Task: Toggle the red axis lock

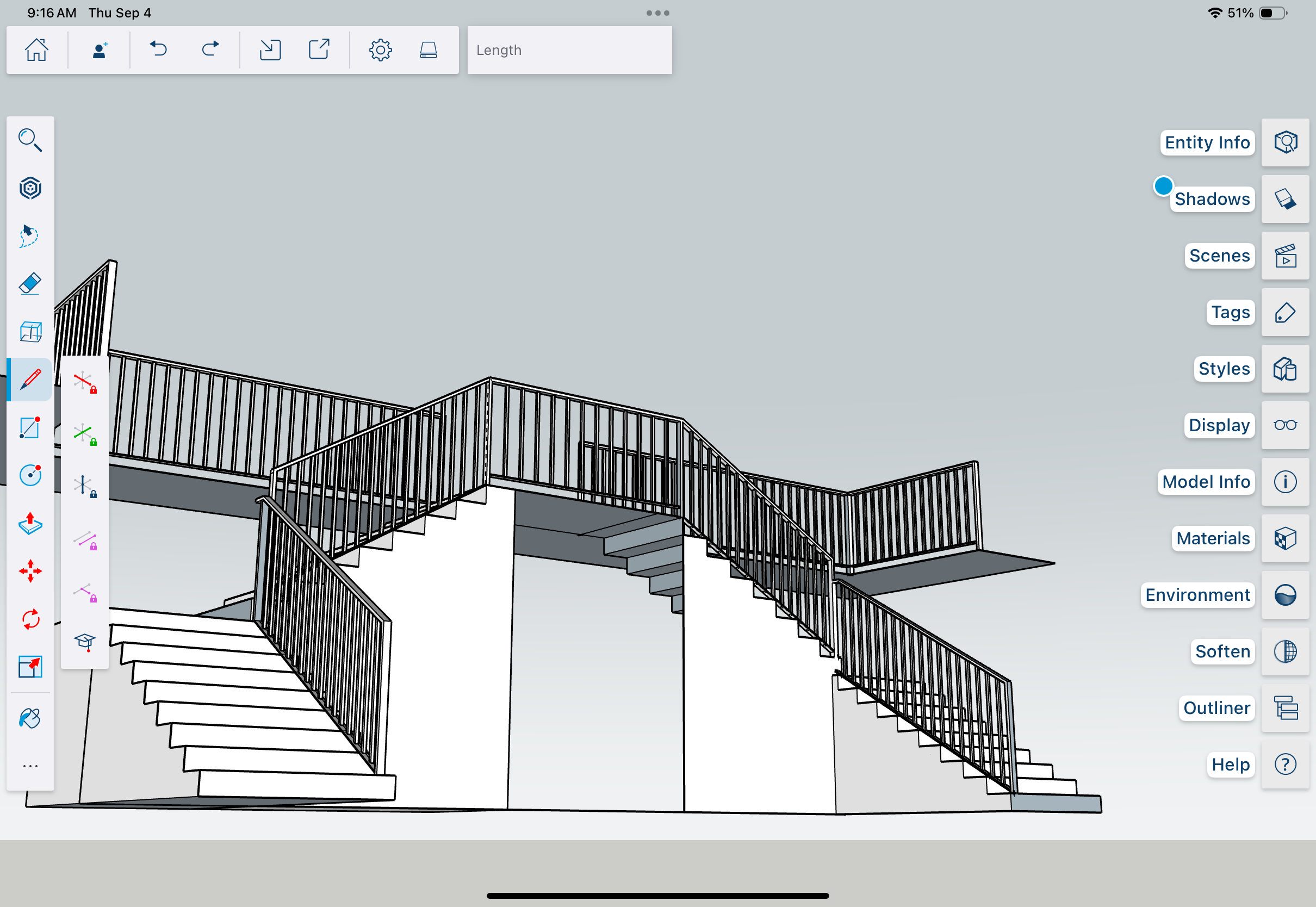Action: [x=85, y=382]
